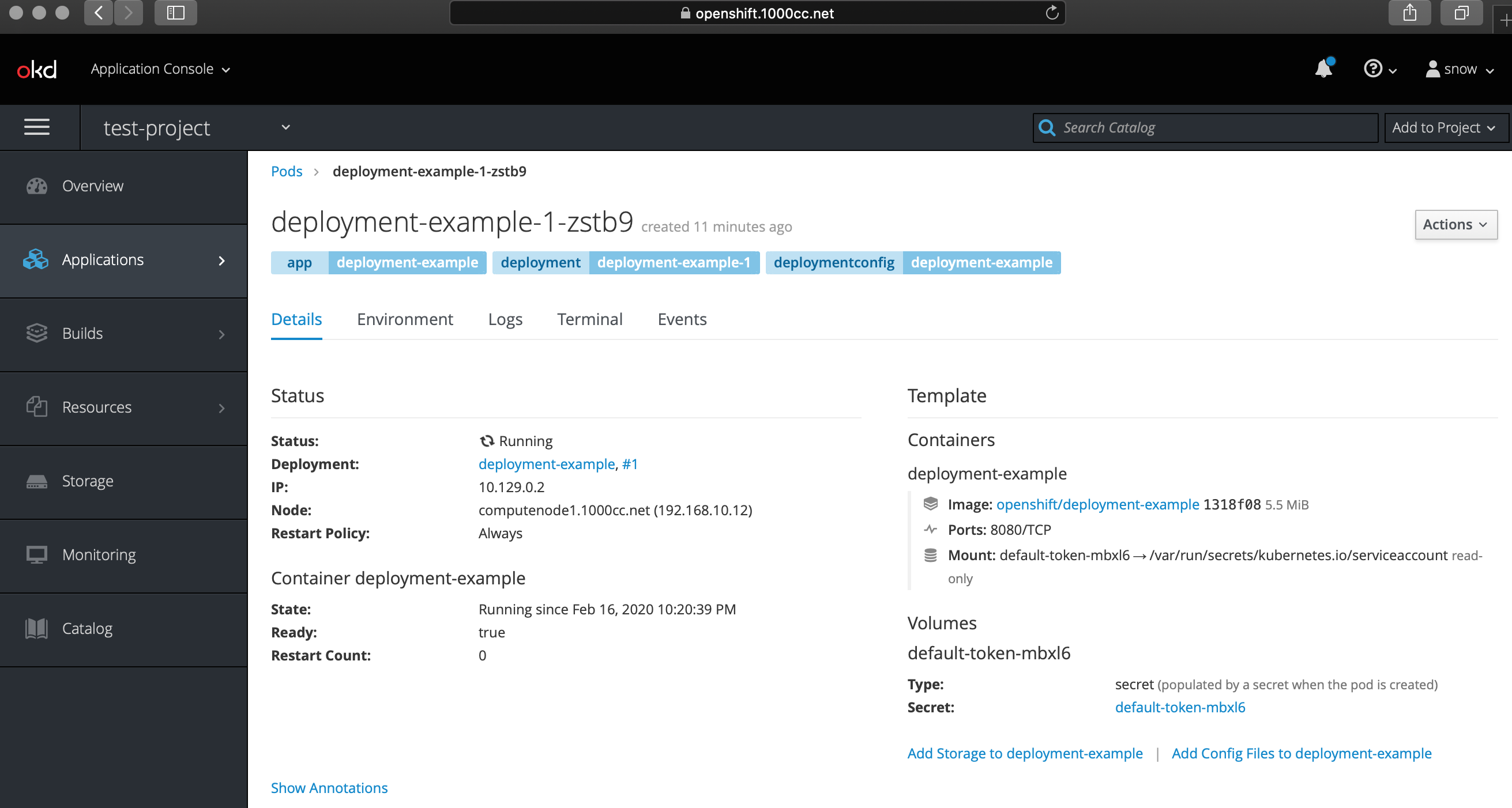Click the Ports pulse icon
This screenshot has height=808, width=1512.
coord(930,529)
